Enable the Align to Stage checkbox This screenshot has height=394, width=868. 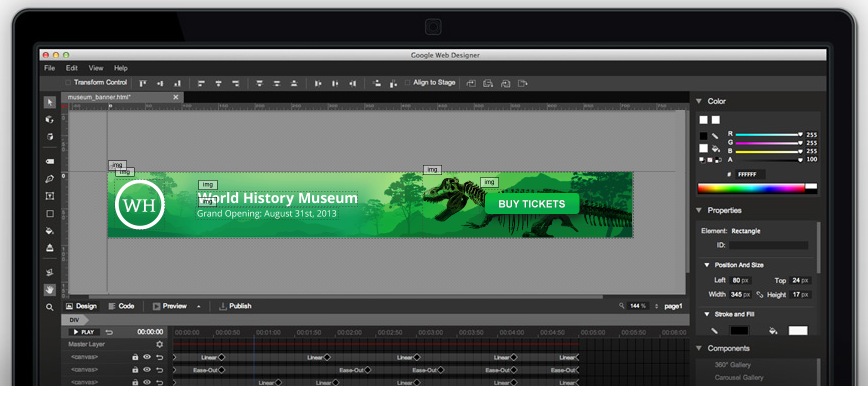pyautogui.click(x=407, y=82)
